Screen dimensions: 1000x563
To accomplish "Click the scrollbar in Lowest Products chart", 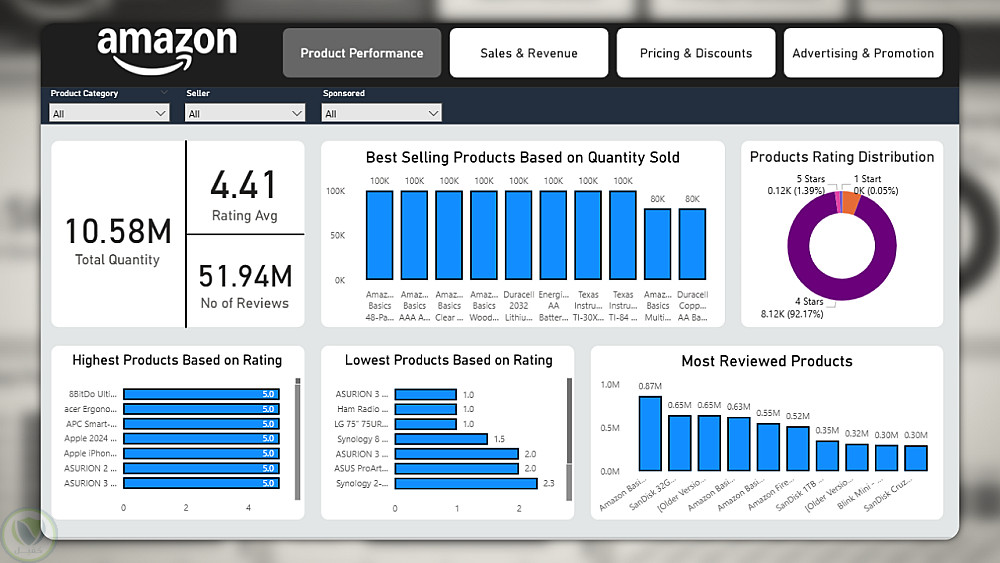I will 570,439.
